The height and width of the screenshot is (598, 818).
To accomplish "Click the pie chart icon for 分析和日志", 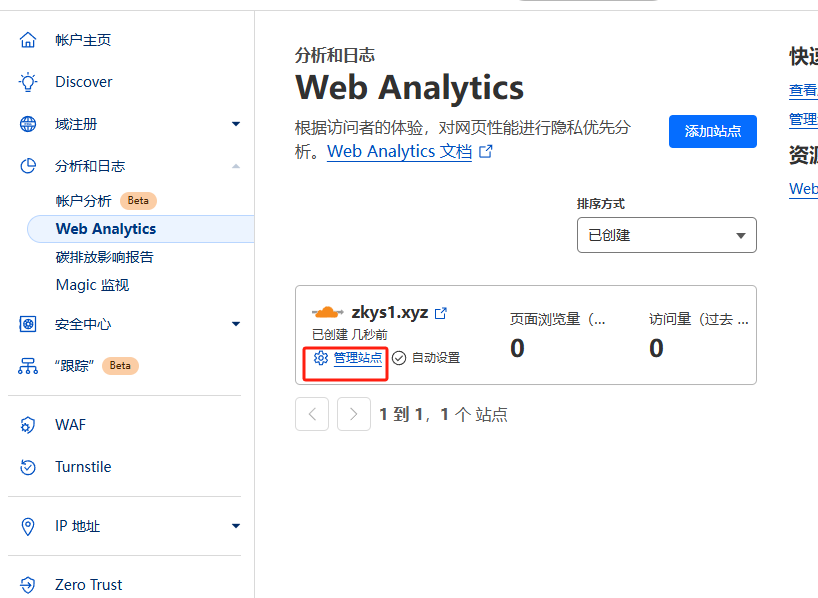I will [x=28, y=166].
